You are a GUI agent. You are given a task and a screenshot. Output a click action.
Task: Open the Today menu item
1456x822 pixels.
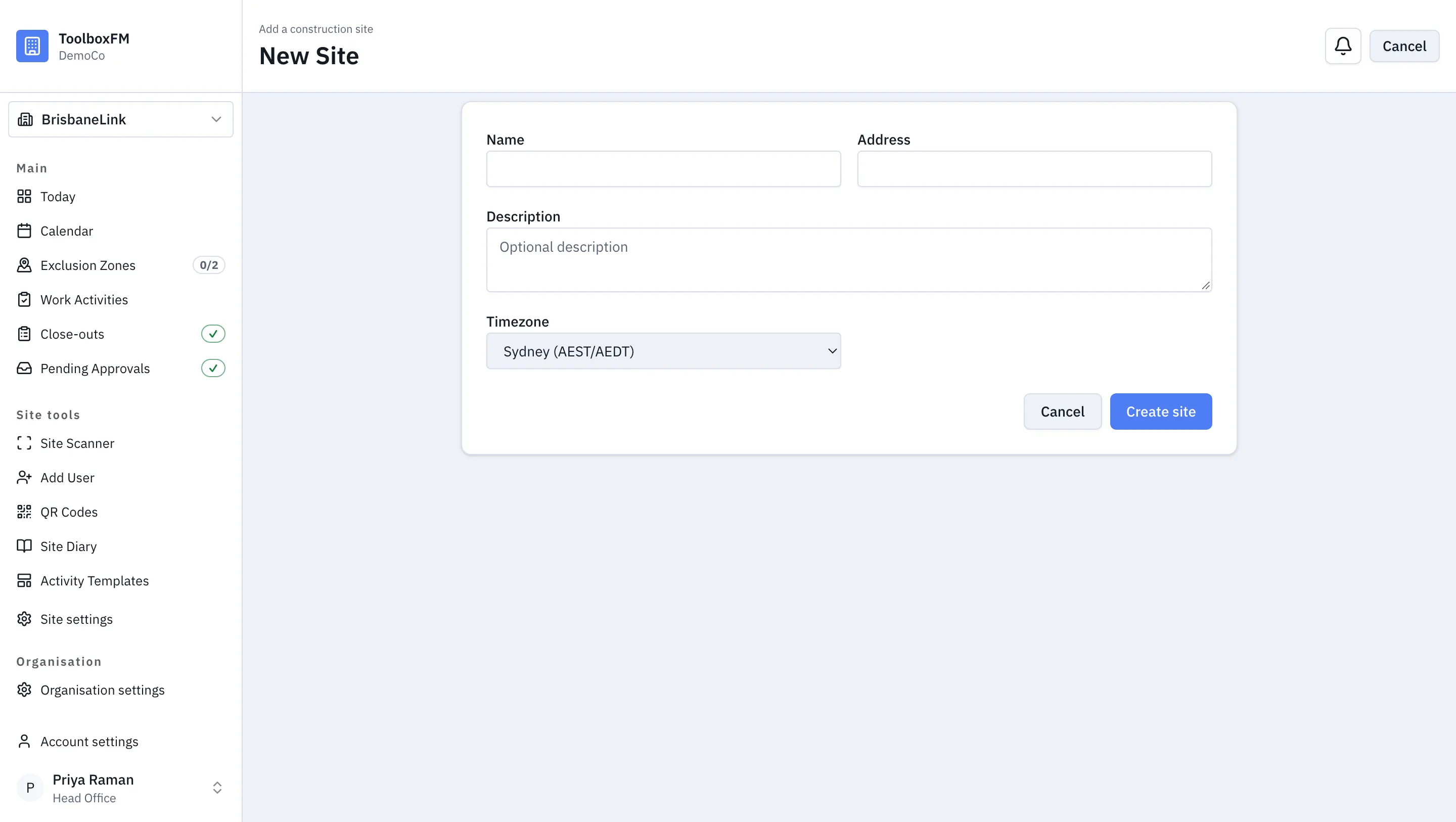tap(121, 196)
